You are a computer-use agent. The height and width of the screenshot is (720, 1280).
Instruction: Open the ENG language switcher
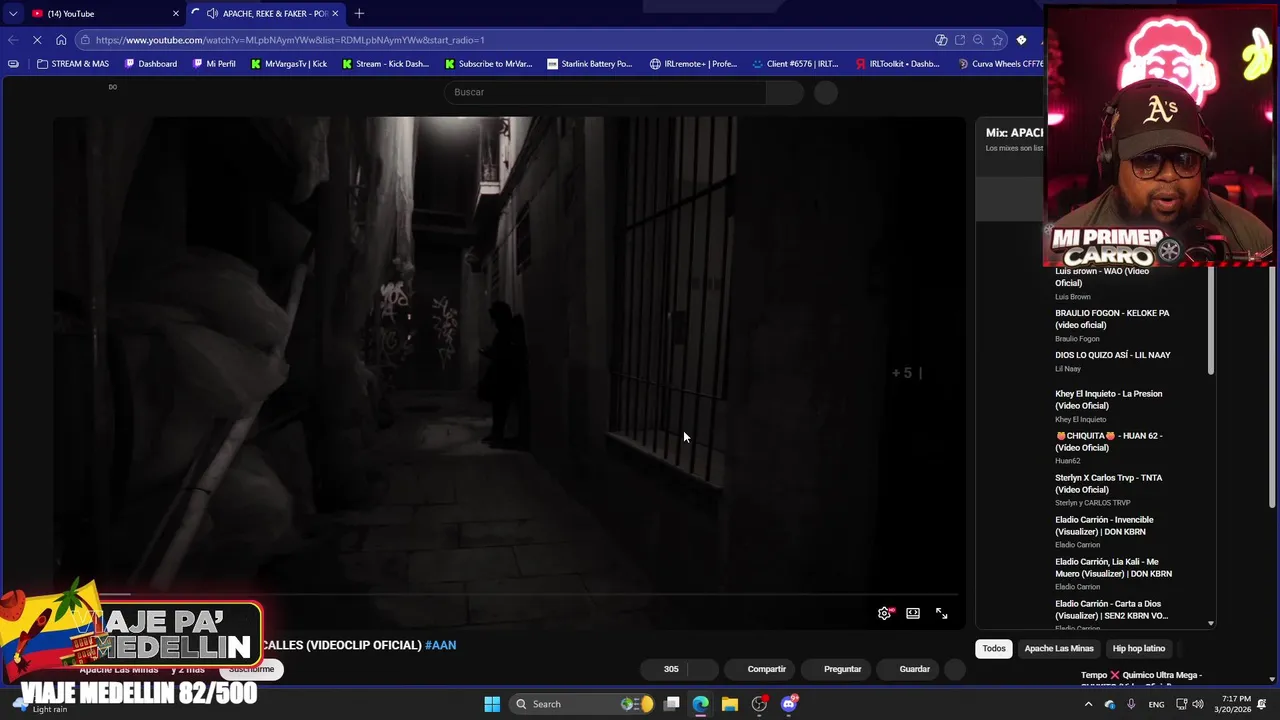click(1156, 704)
